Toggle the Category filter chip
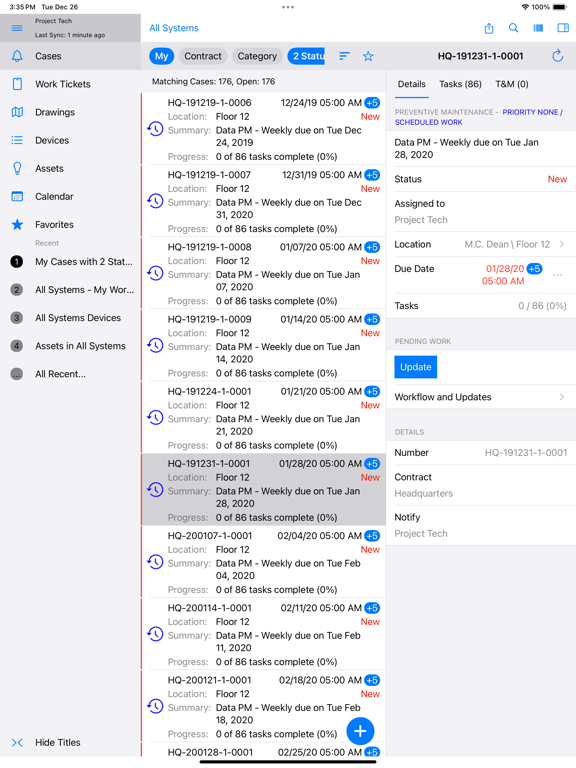 (257, 56)
